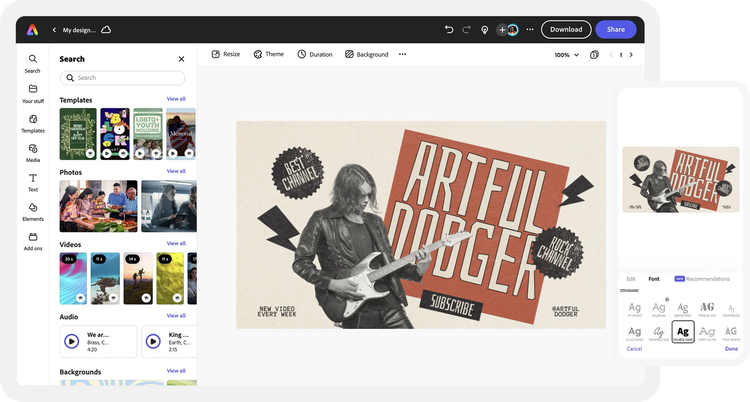Screen dimensions: 750x402
Task: Open Templates in the left sidebar
Action: [x=33, y=123]
